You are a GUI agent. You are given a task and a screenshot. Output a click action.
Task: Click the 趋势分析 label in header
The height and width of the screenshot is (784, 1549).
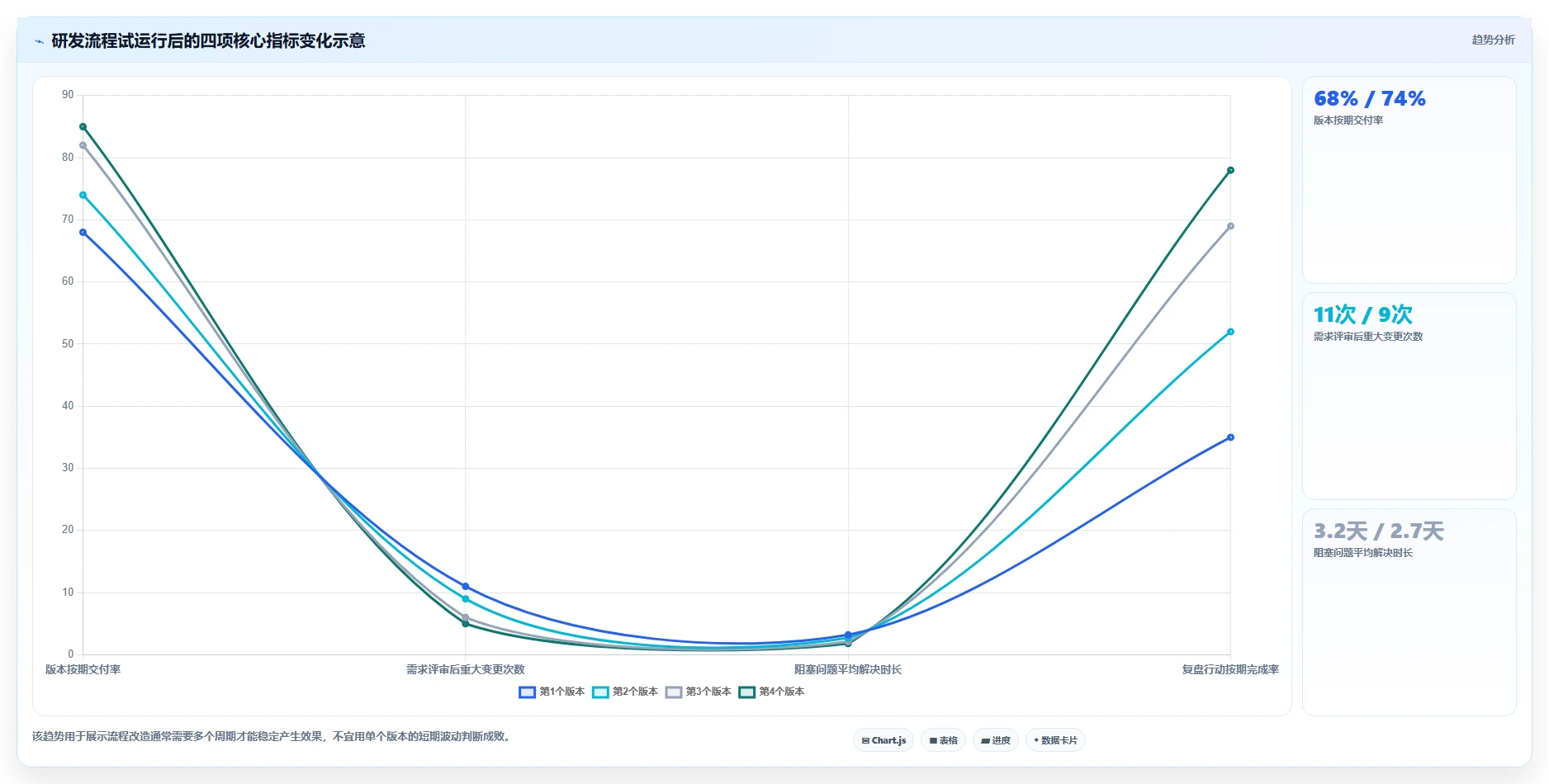coord(1493,40)
